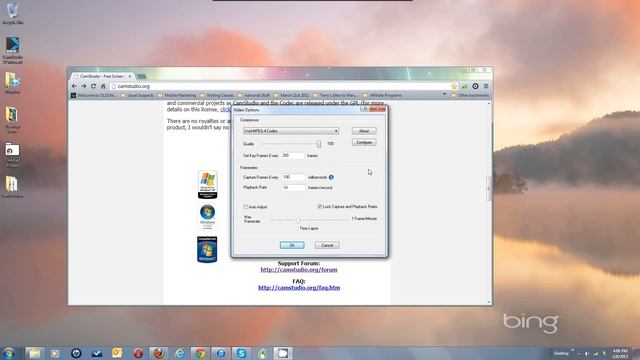Image resolution: width=640 pixels, height=360 pixels.
Task: Click the blue round icon left of Skype
Action: 220,353
